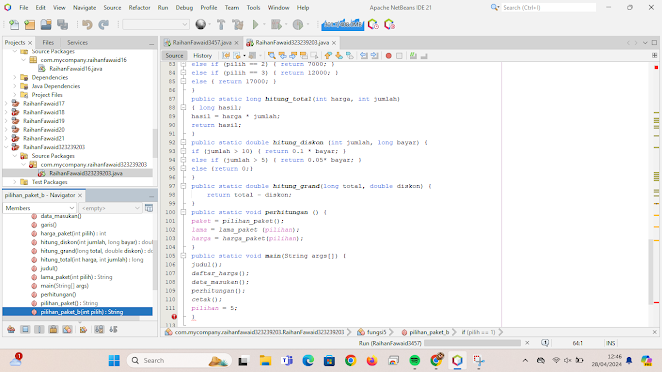The width and height of the screenshot is (662, 372).
Task: Open the Tools menu
Action: coord(253,8)
